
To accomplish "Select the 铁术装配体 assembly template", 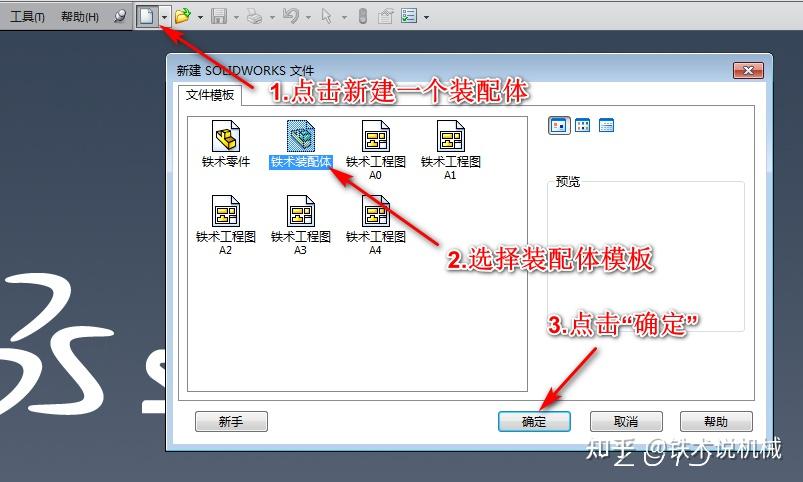I will (x=301, y=144).
